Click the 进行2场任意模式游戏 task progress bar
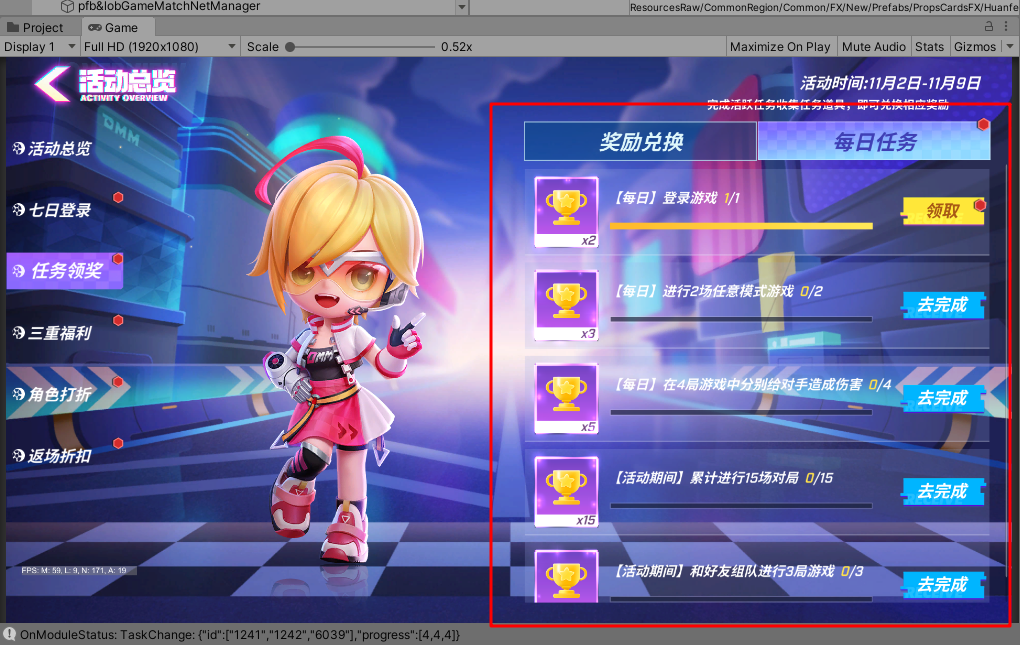The height and width of the screenshot is (645, 1020). pos(741,319)
